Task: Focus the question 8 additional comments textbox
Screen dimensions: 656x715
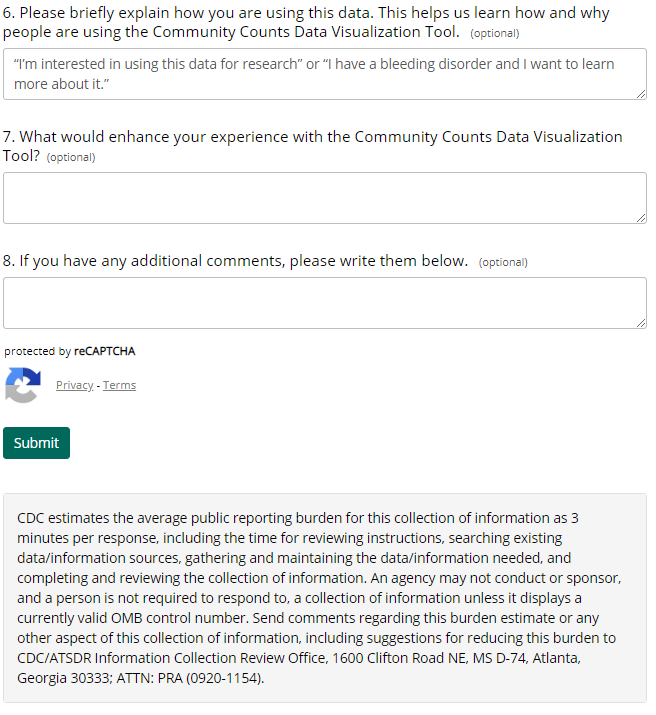Action: pos(324,303)
